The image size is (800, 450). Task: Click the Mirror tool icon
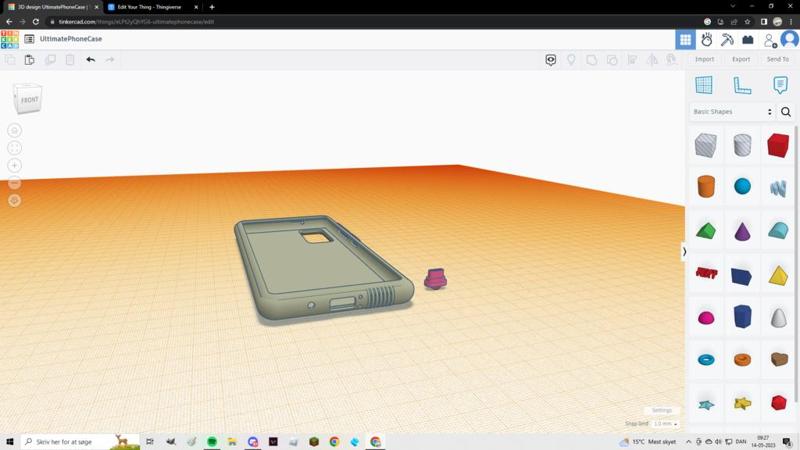click(652, 60)
